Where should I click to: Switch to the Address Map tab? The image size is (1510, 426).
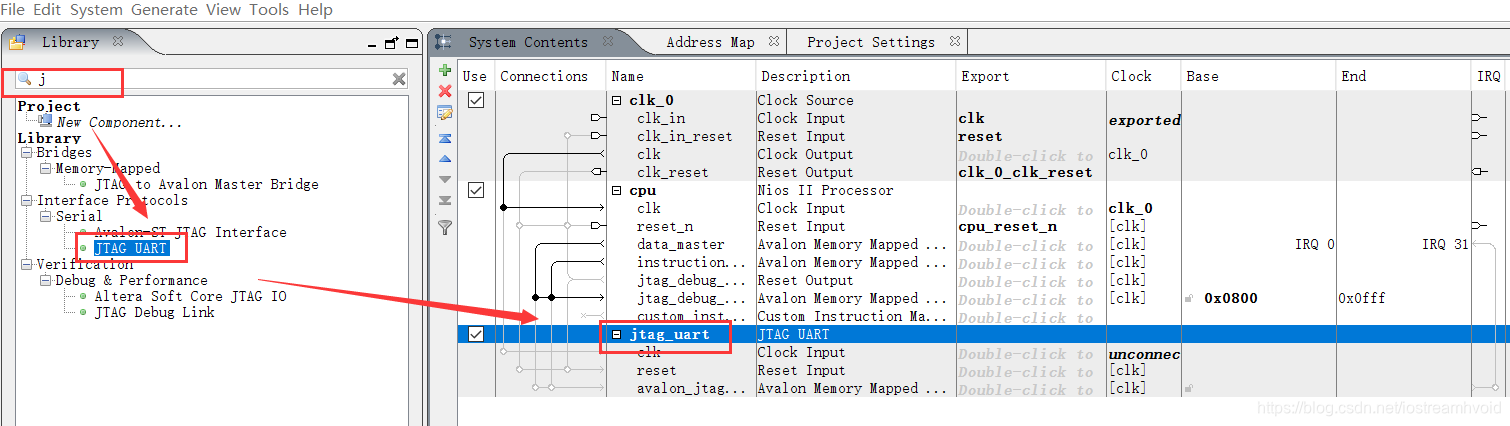pyautogui.click(x=710, y=42)
